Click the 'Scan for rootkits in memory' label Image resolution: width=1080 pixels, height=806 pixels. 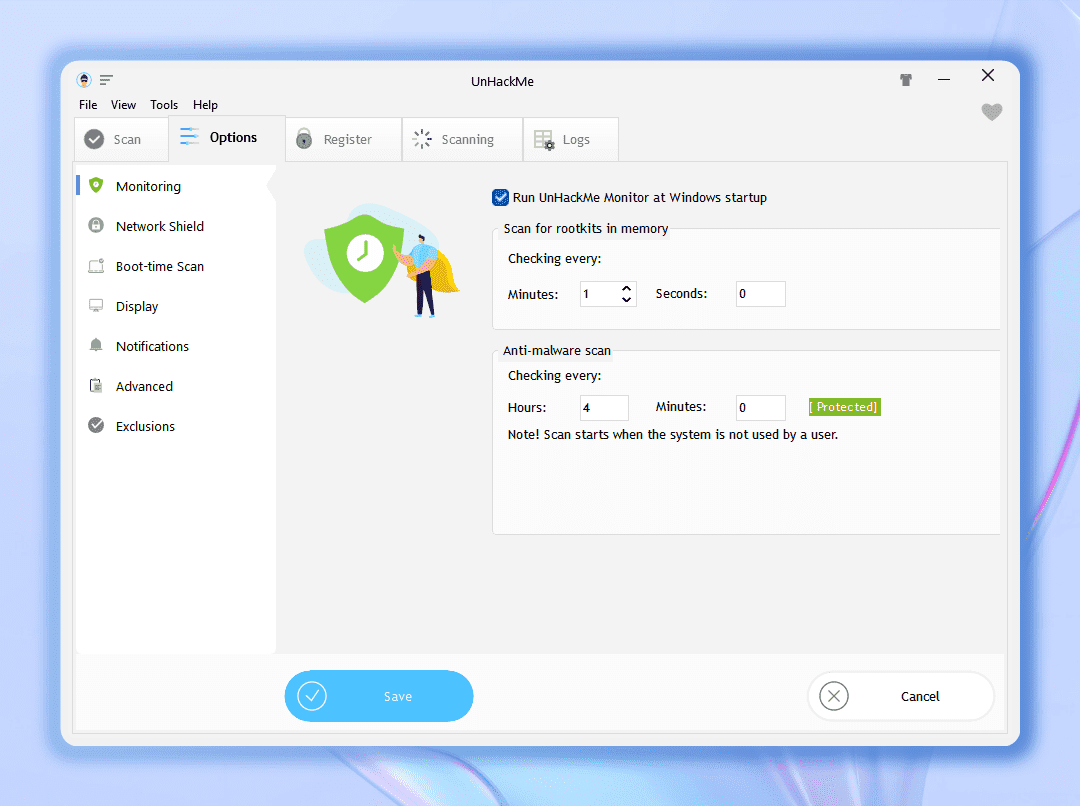[585, 228]
